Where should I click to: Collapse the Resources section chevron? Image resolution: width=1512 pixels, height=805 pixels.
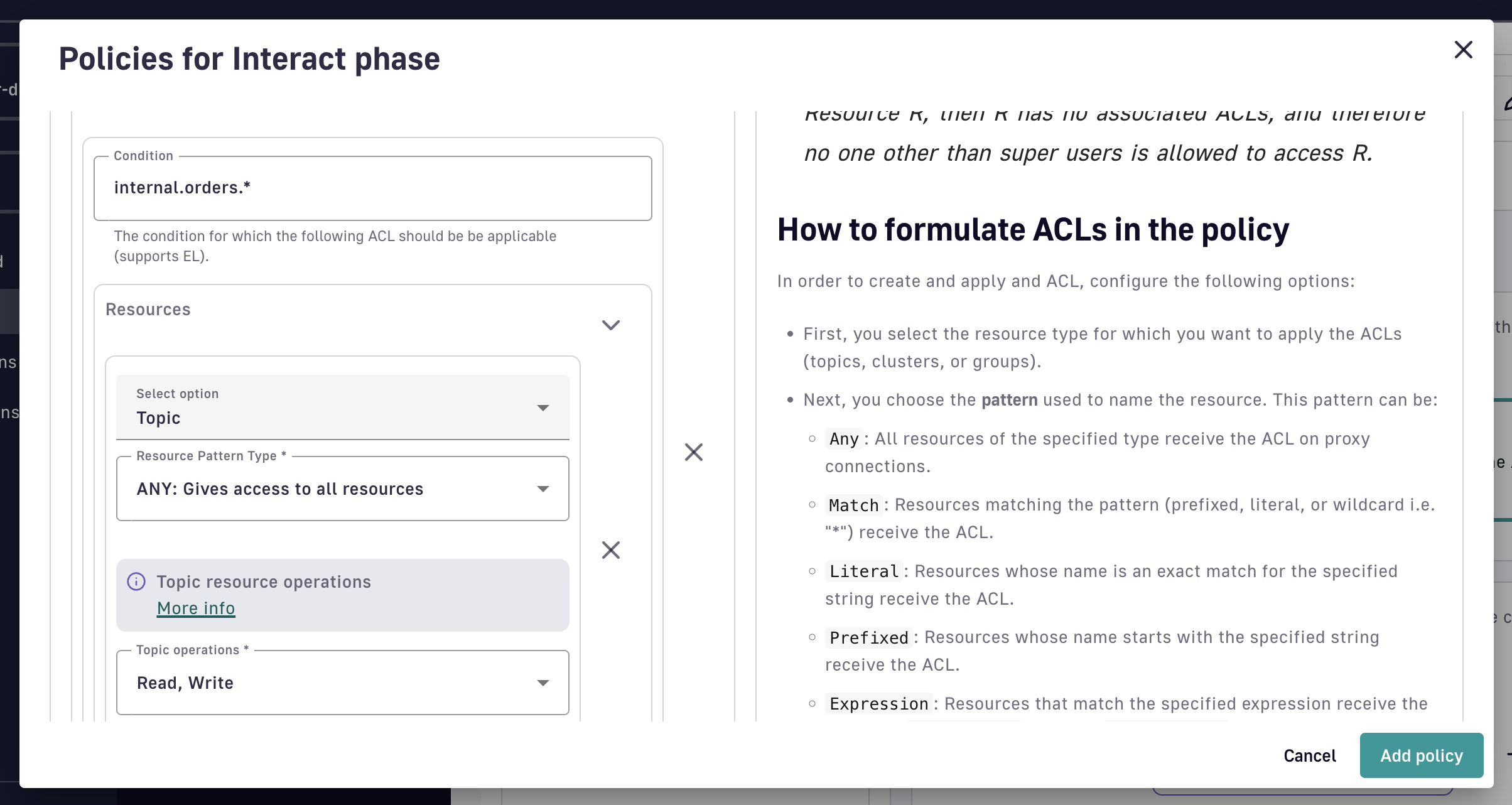click(610, 325)
